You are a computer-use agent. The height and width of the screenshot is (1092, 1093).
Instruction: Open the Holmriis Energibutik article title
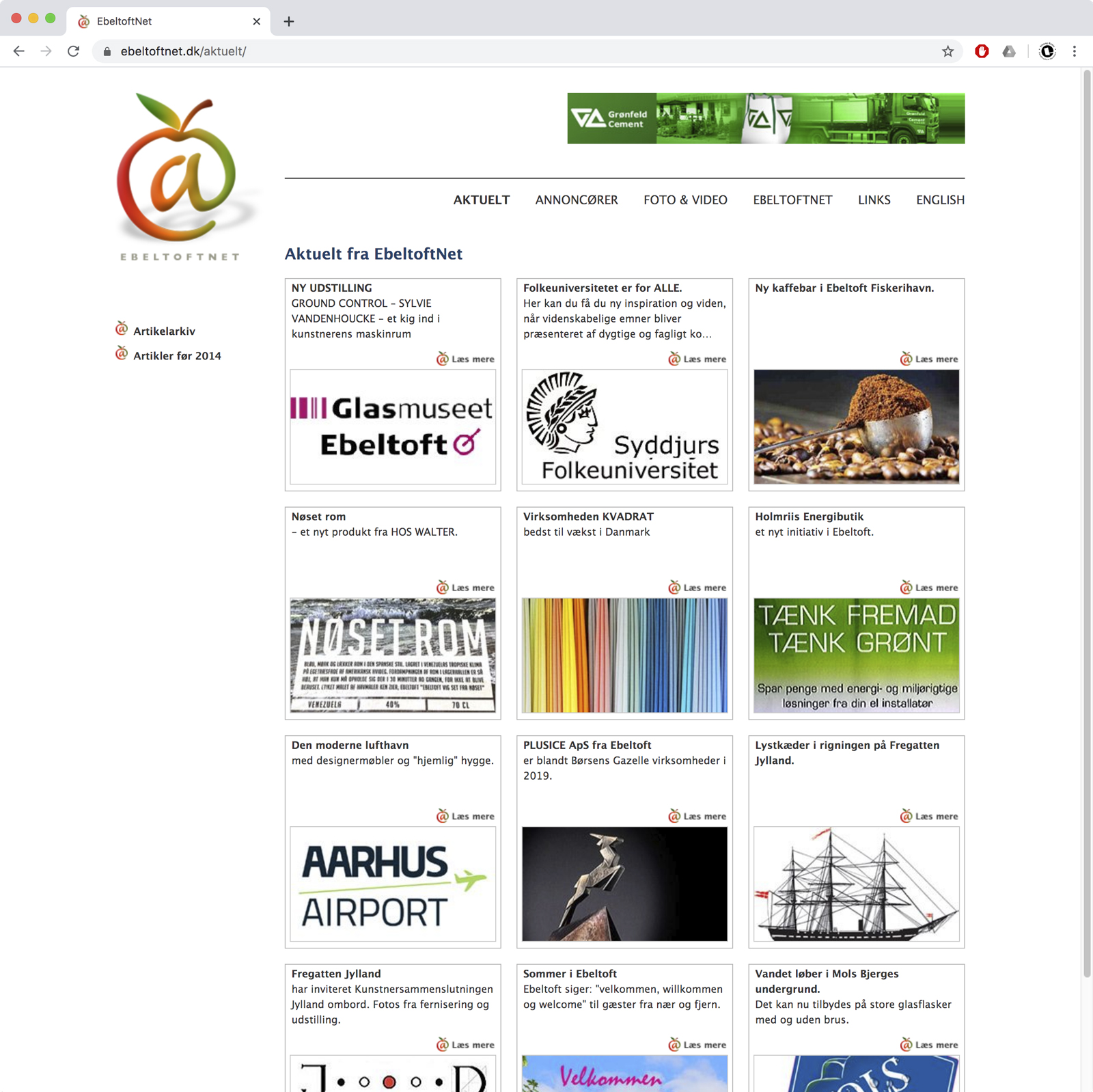[x=809, y=517]
